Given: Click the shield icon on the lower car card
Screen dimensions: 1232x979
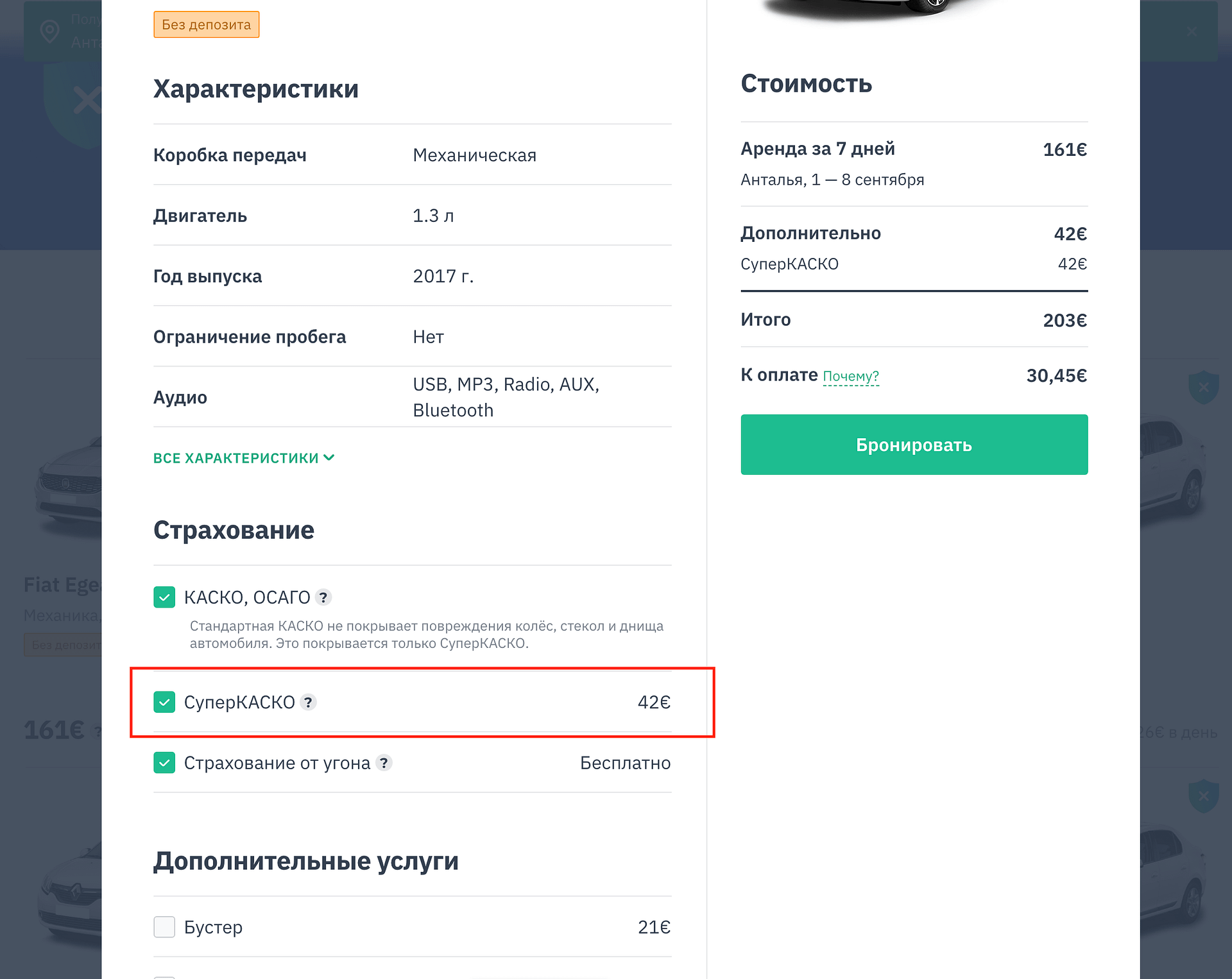Looking at the screenshot, I should [1204, 796].
